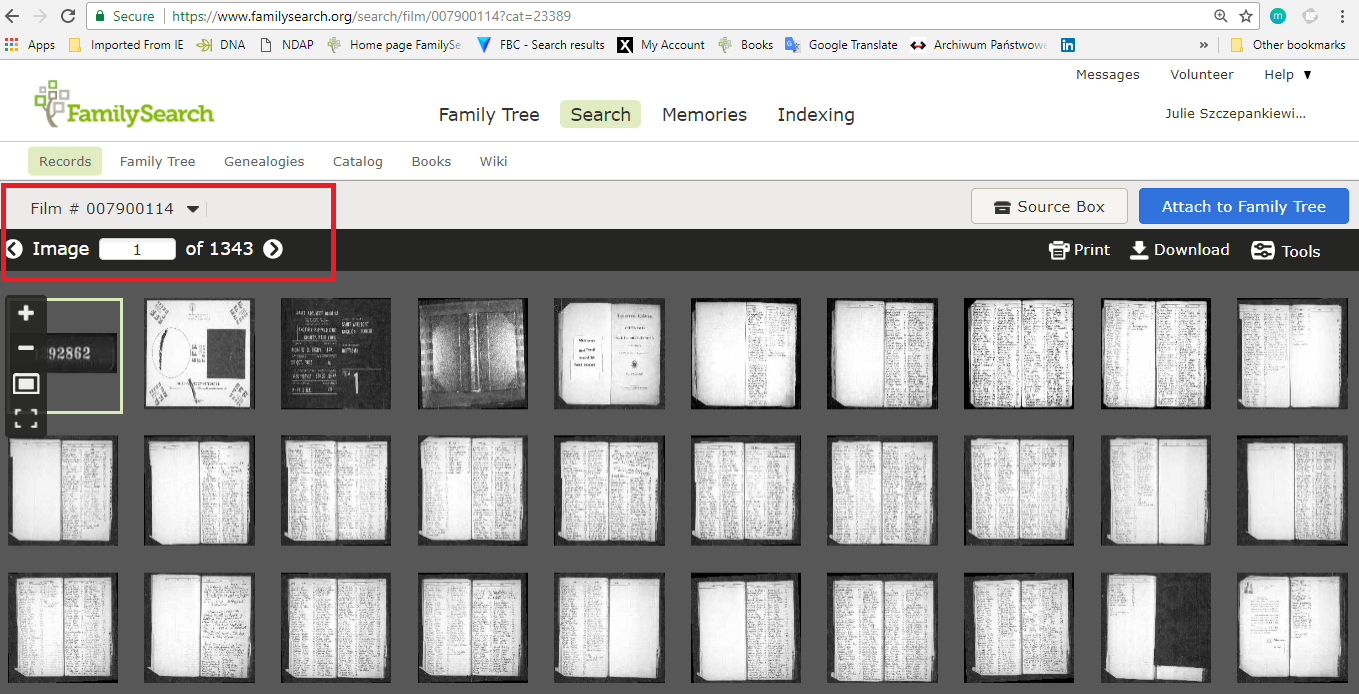
Task: Show more bookmarks with the chevron
Action: pos(1203,45)
